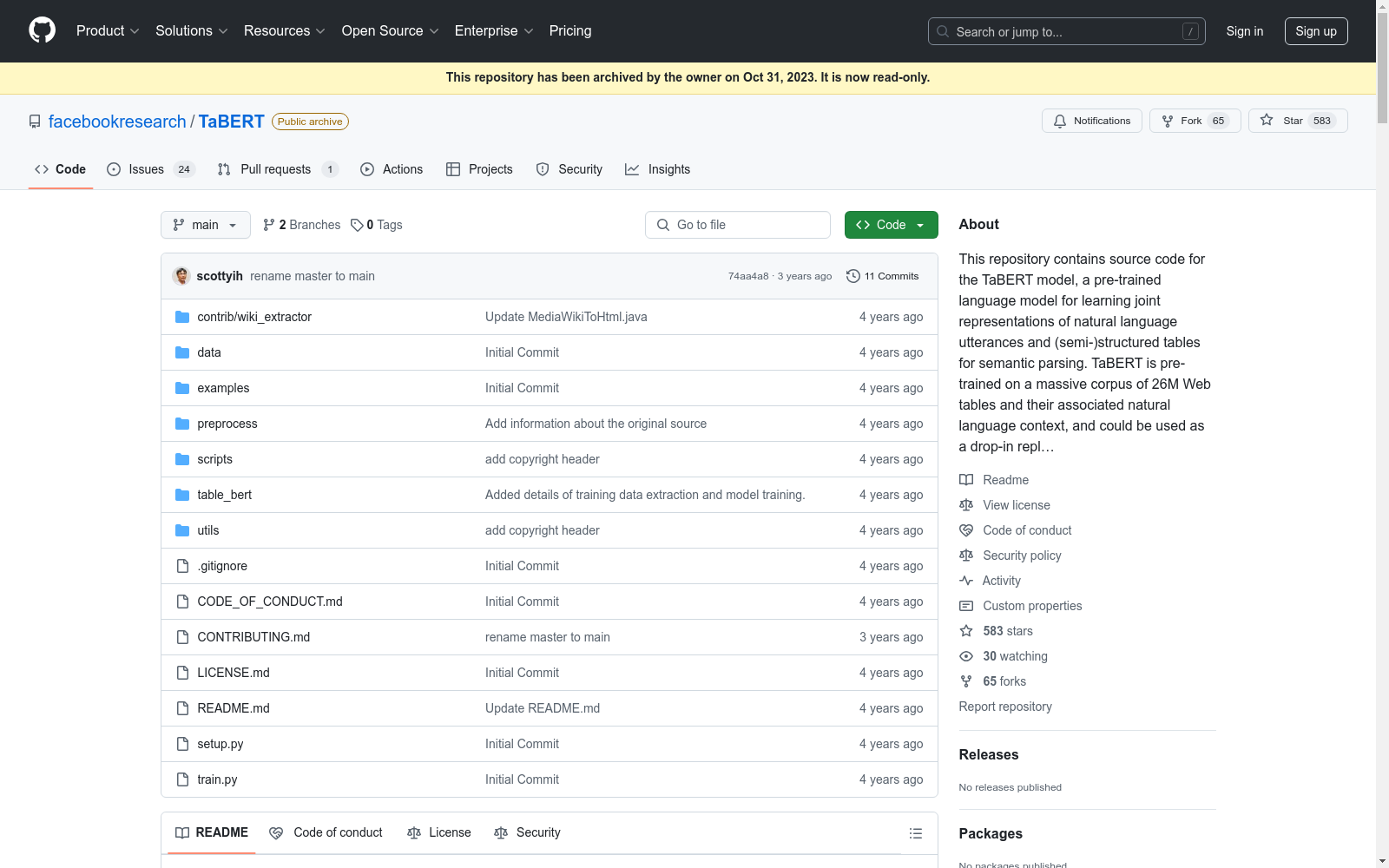
Task: Click the eye icon beside 30 watching
Action: point(966,656)
